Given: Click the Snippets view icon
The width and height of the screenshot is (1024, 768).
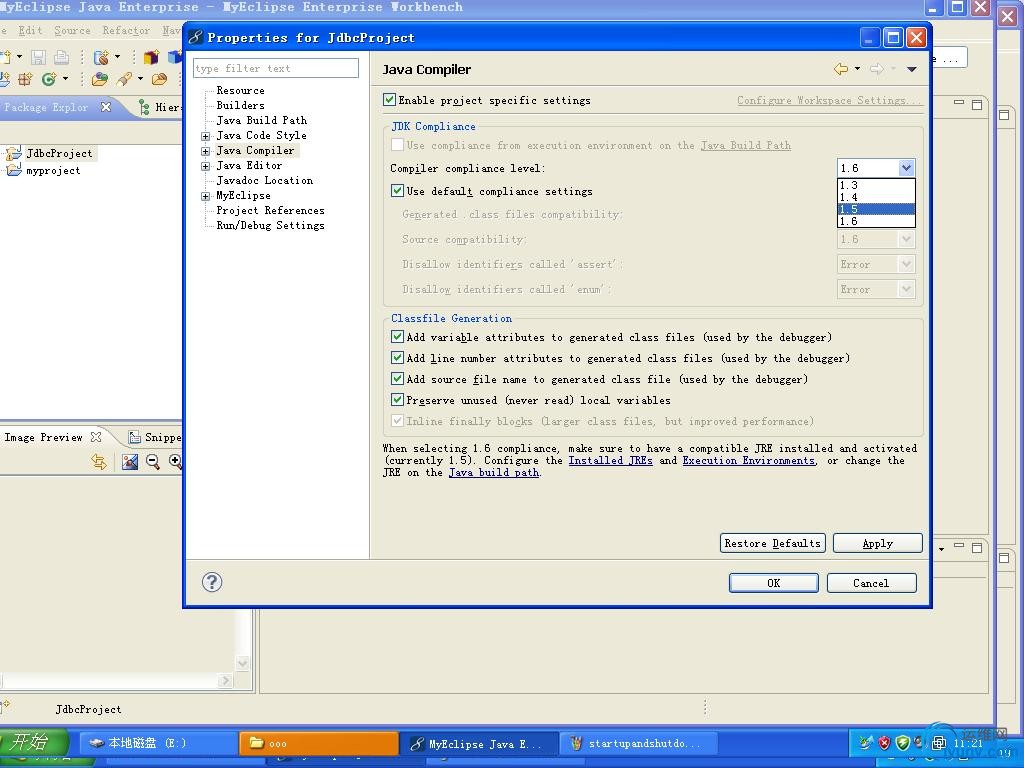Looking at the screenshot, I should pyautogui.click(x=135, y=437).
